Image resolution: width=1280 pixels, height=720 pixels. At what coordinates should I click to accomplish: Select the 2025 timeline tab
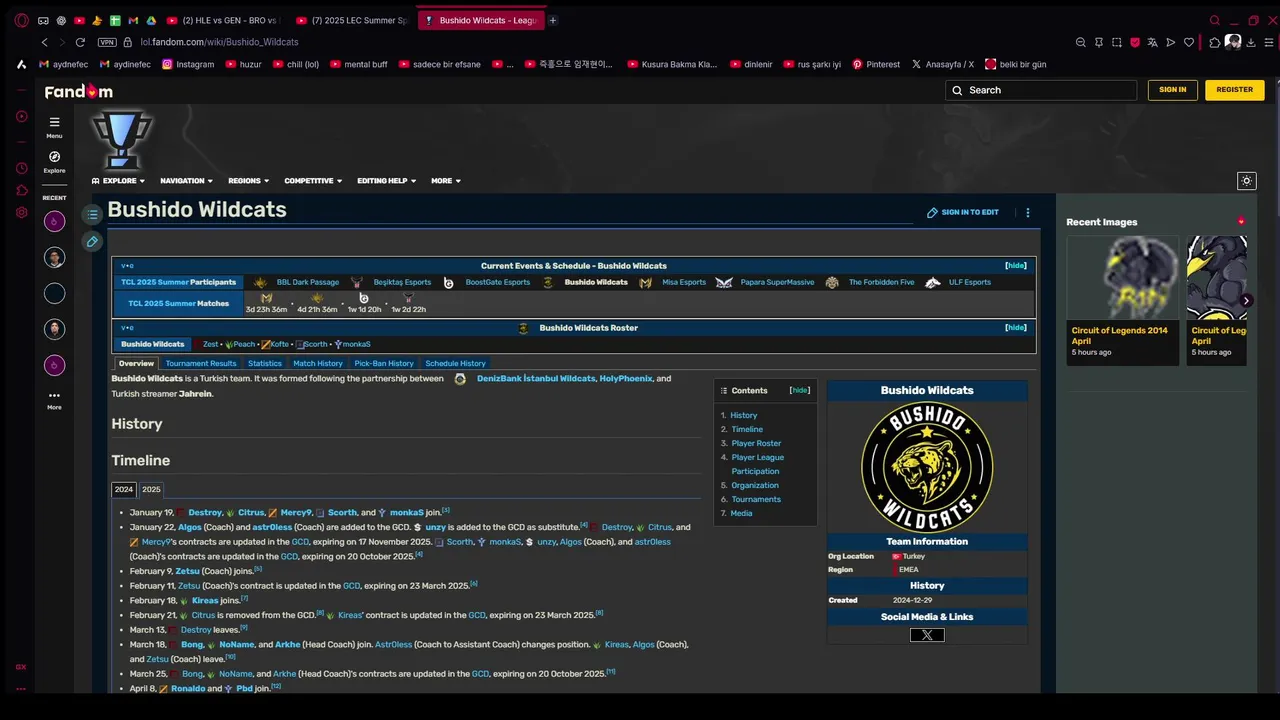click(151, 489)
